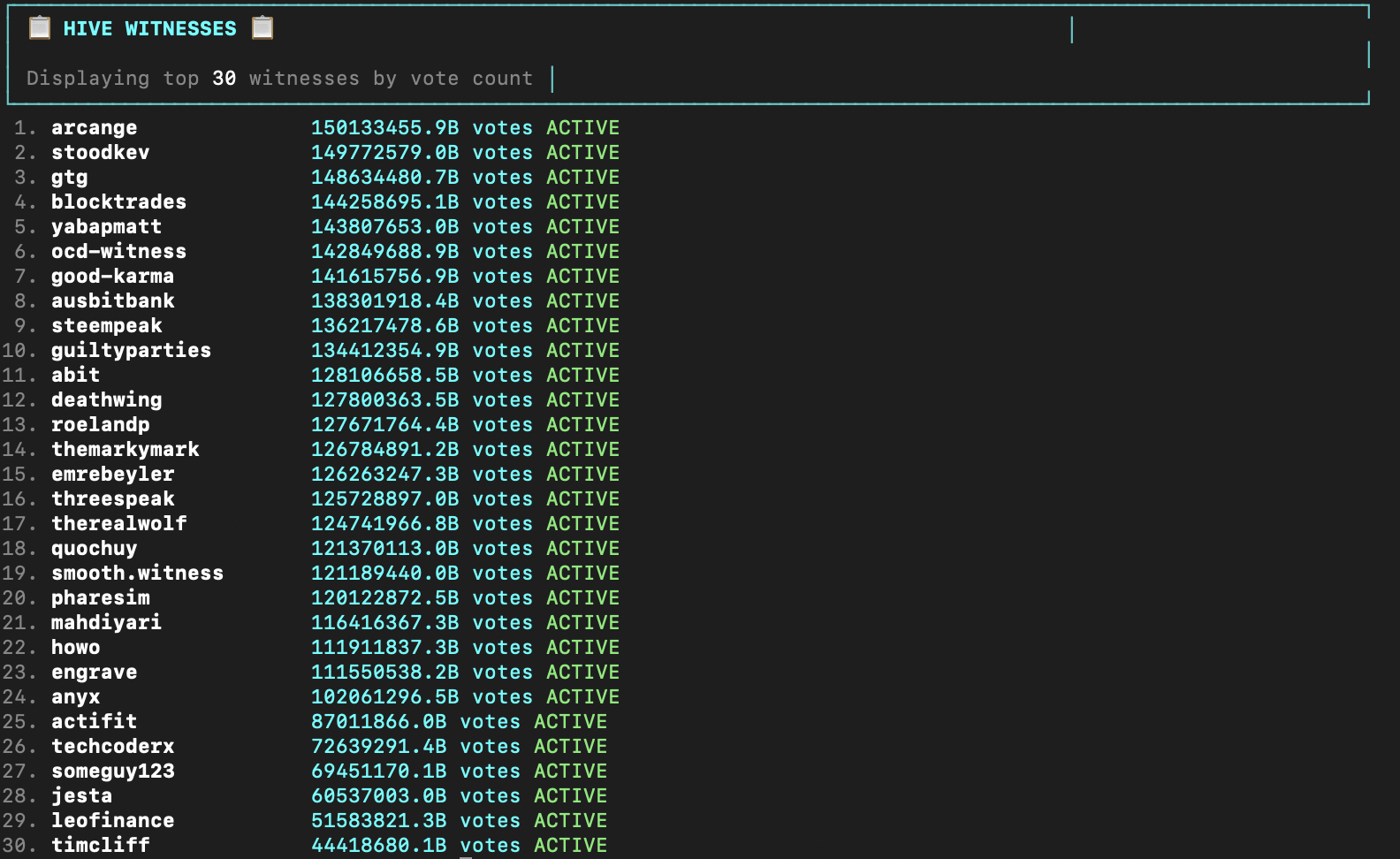The width and height of the screenshot is (1400, 859).
Task: Select witness name techcoderx
Action: point(113,747)
